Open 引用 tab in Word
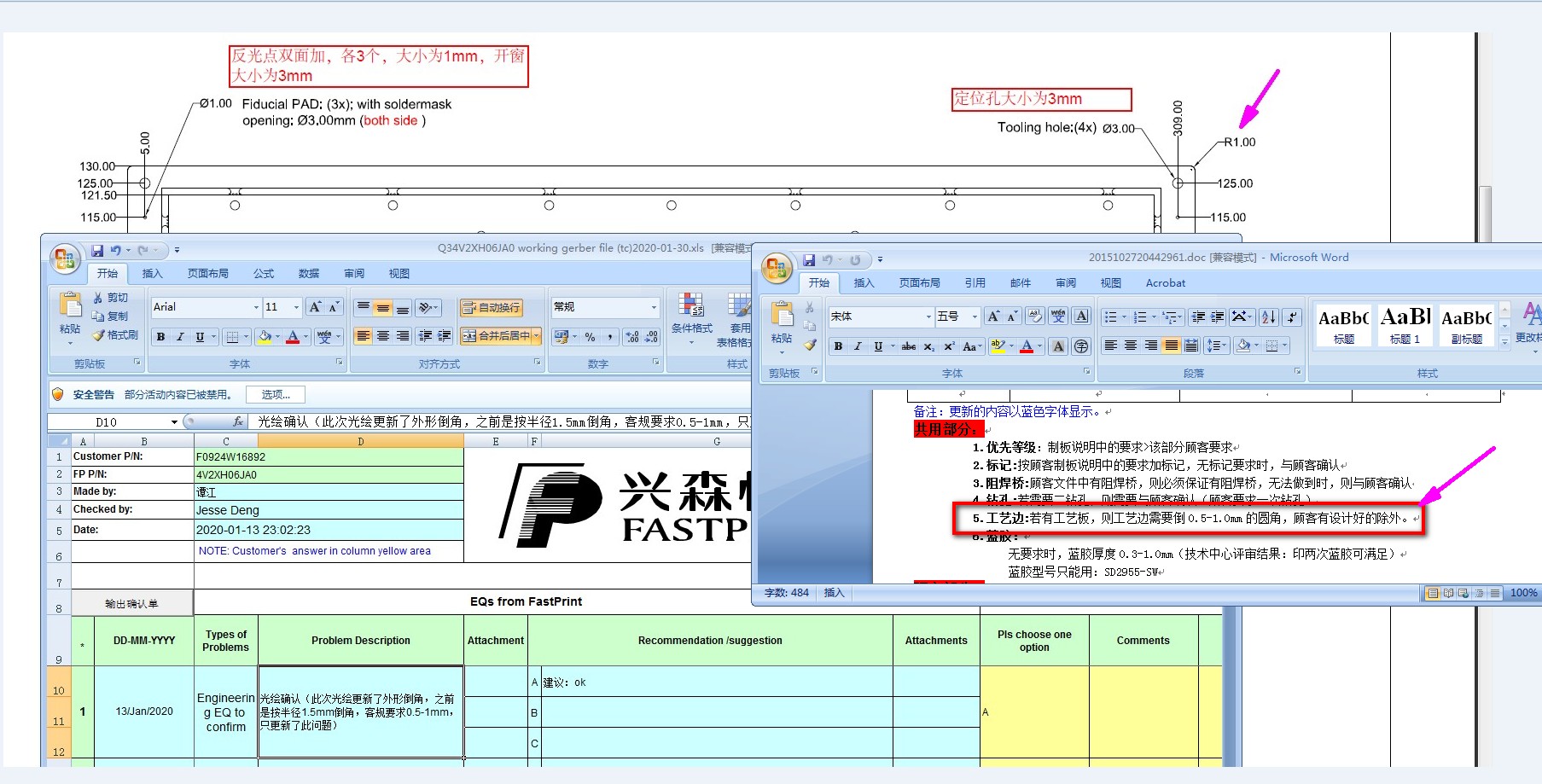The width and height of the screenshot is (1542, 784). pos(975,283)
